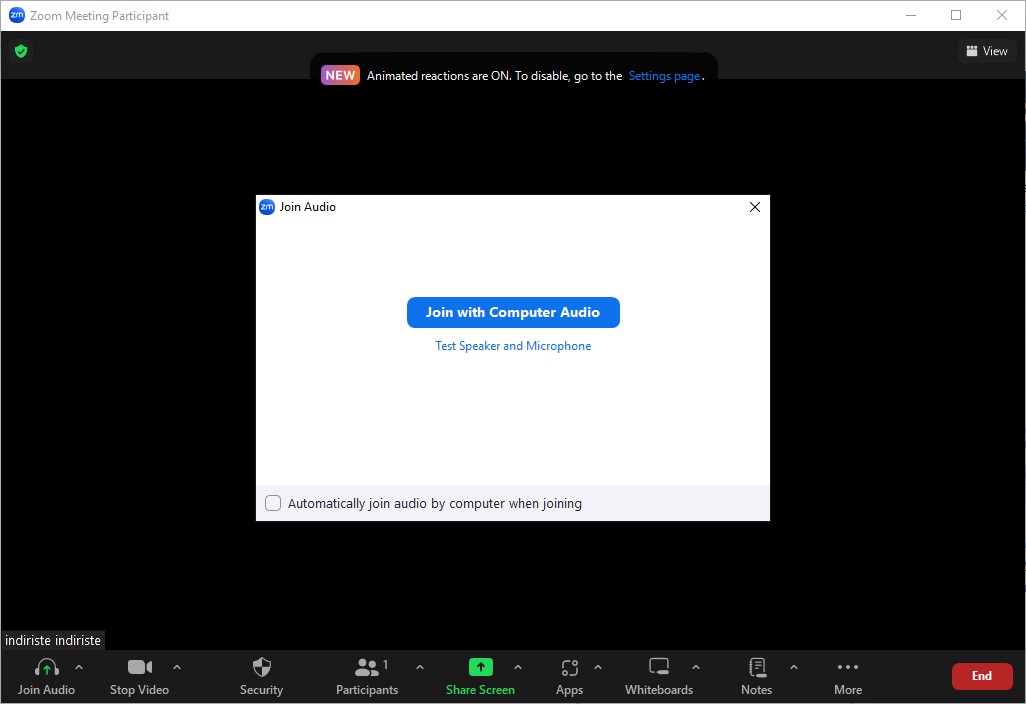Viewport: 1026px width, 704px height.
Task: Open the Participants panel
Action: pyautogui.click(x=366, y=677)
